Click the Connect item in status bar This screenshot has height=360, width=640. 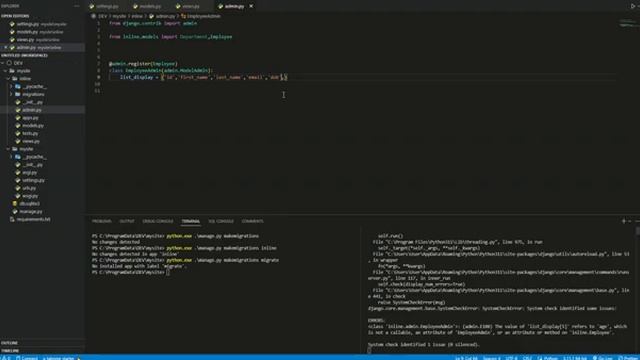pos(27,358)
